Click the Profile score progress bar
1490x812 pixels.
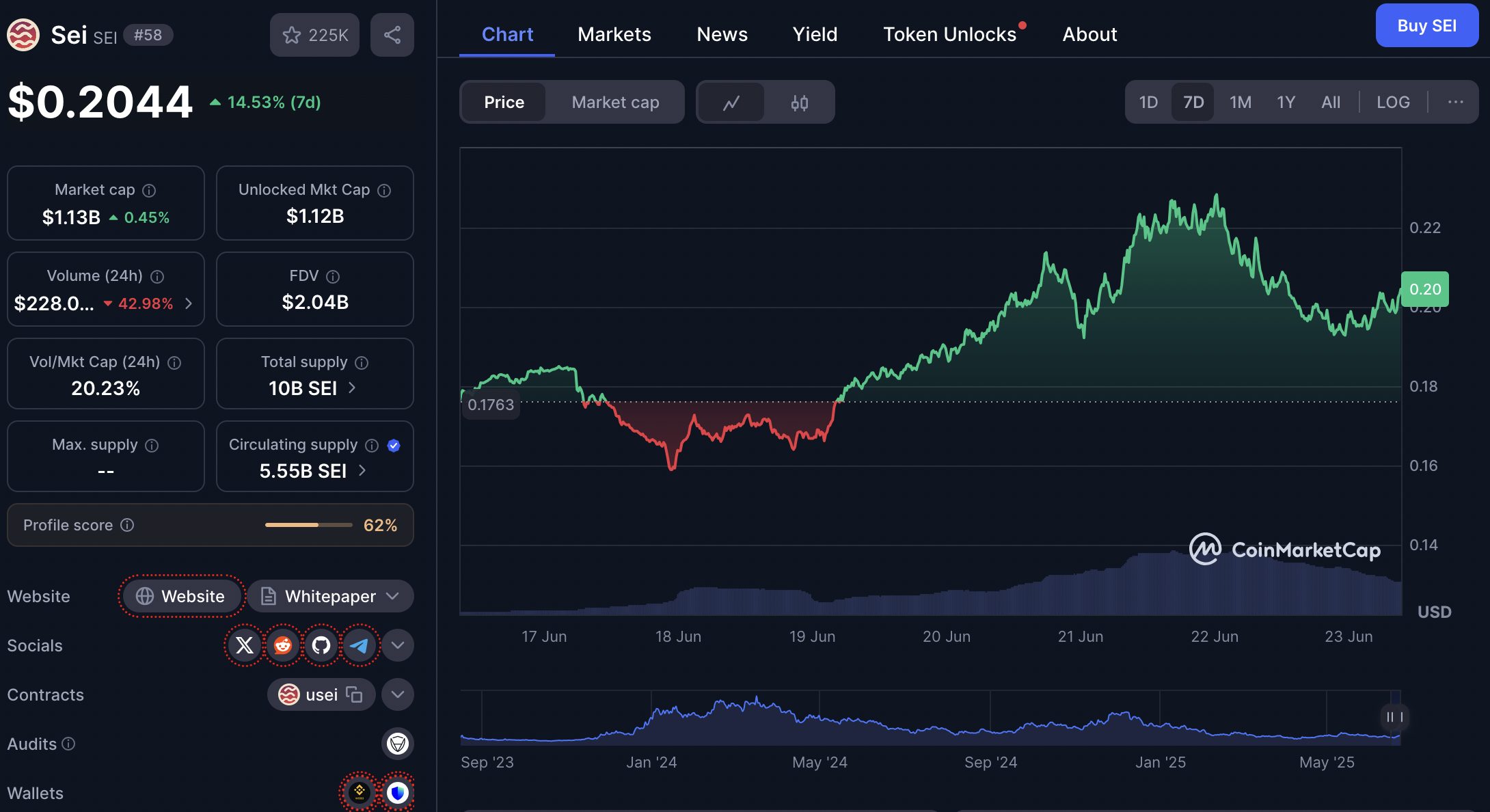(x=309, y=525)
